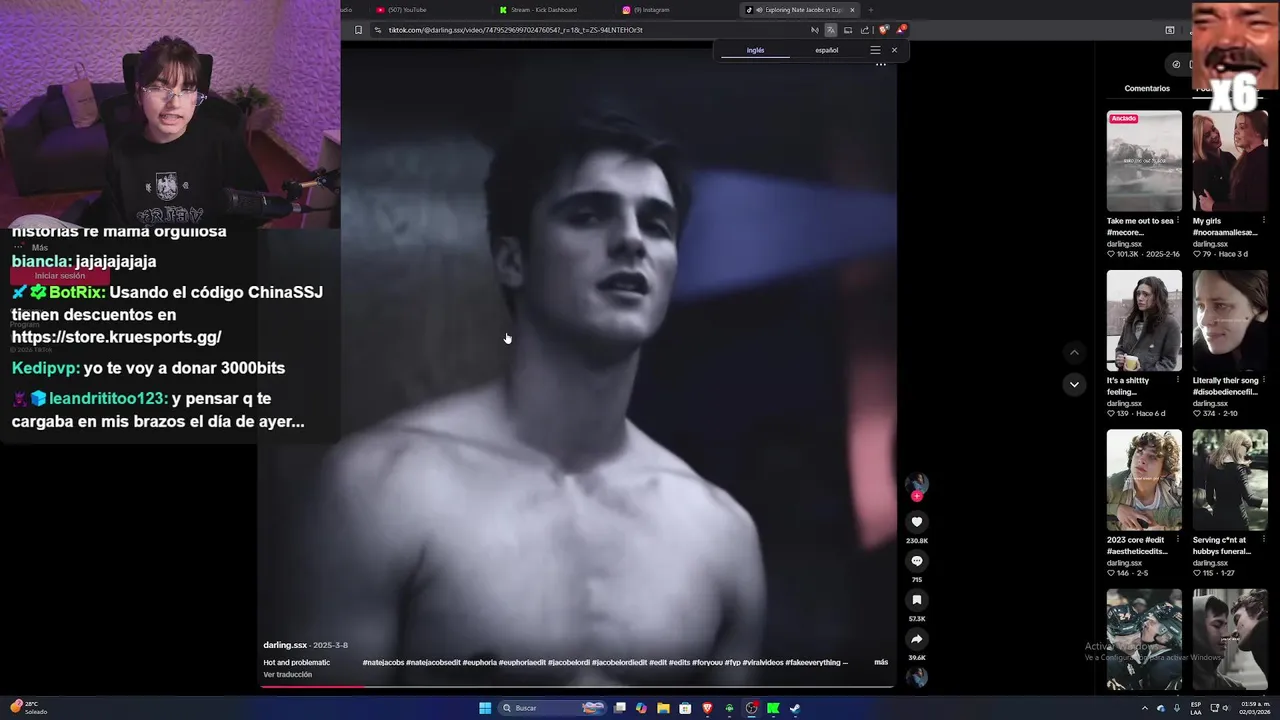The height and width of the screenshot is (720, 1280).
Task: Open the spinning sound disc below share
Action: click(916, 677)
